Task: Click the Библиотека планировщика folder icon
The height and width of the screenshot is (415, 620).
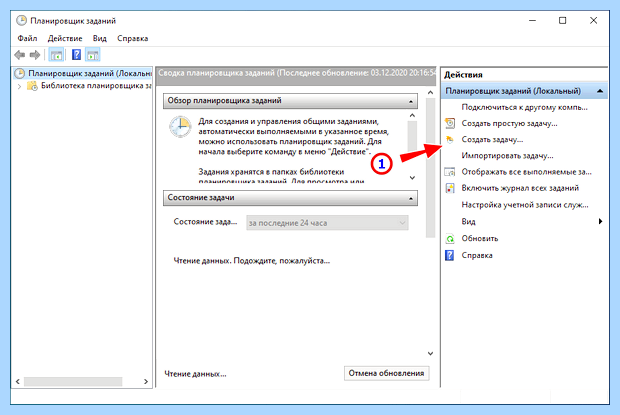Action: (32, 86)
